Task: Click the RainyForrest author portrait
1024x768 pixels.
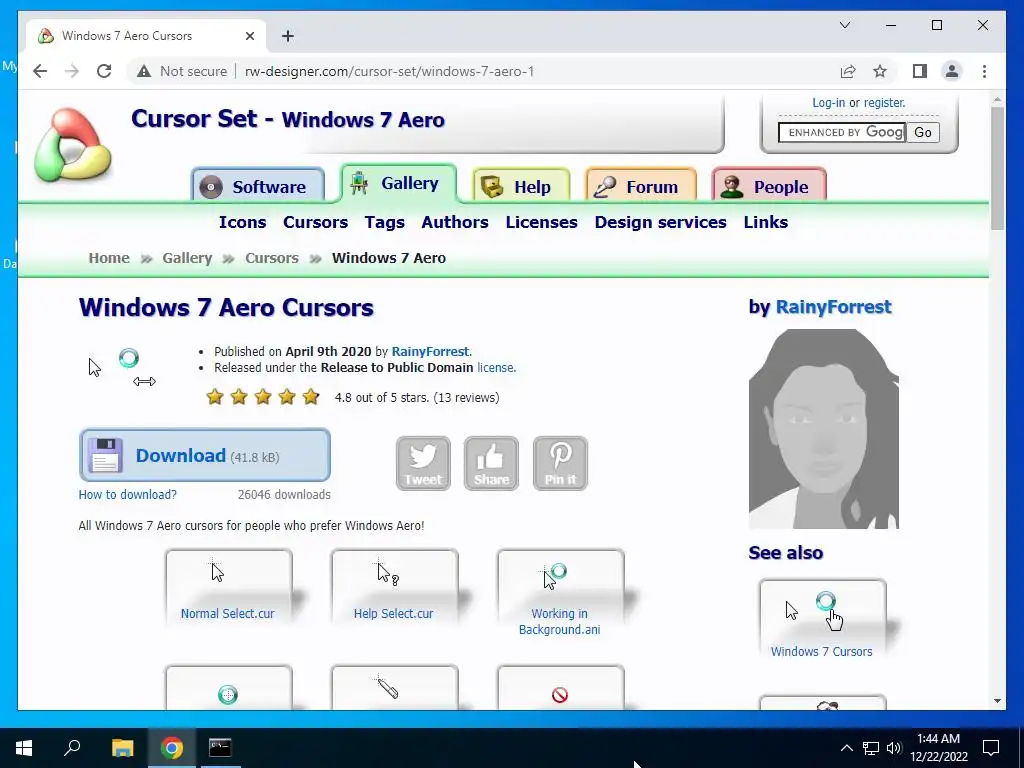Action: click(824, 429)
